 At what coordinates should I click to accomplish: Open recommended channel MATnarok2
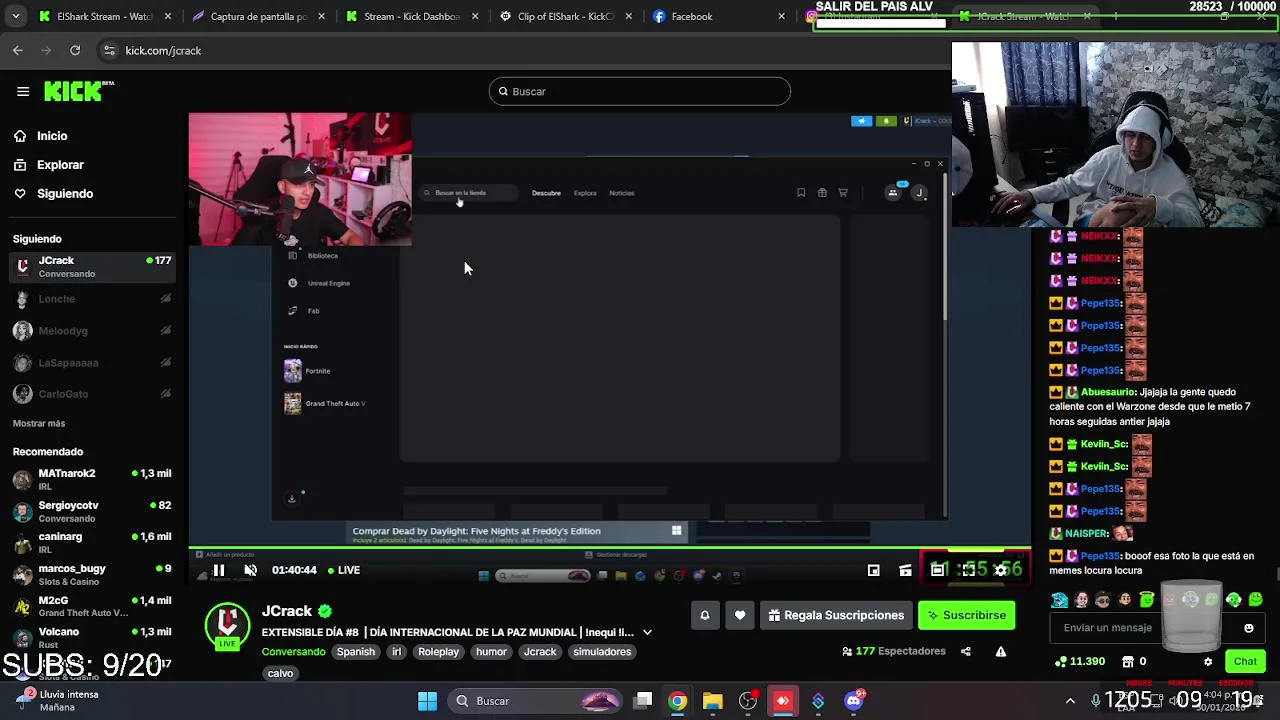92,479
